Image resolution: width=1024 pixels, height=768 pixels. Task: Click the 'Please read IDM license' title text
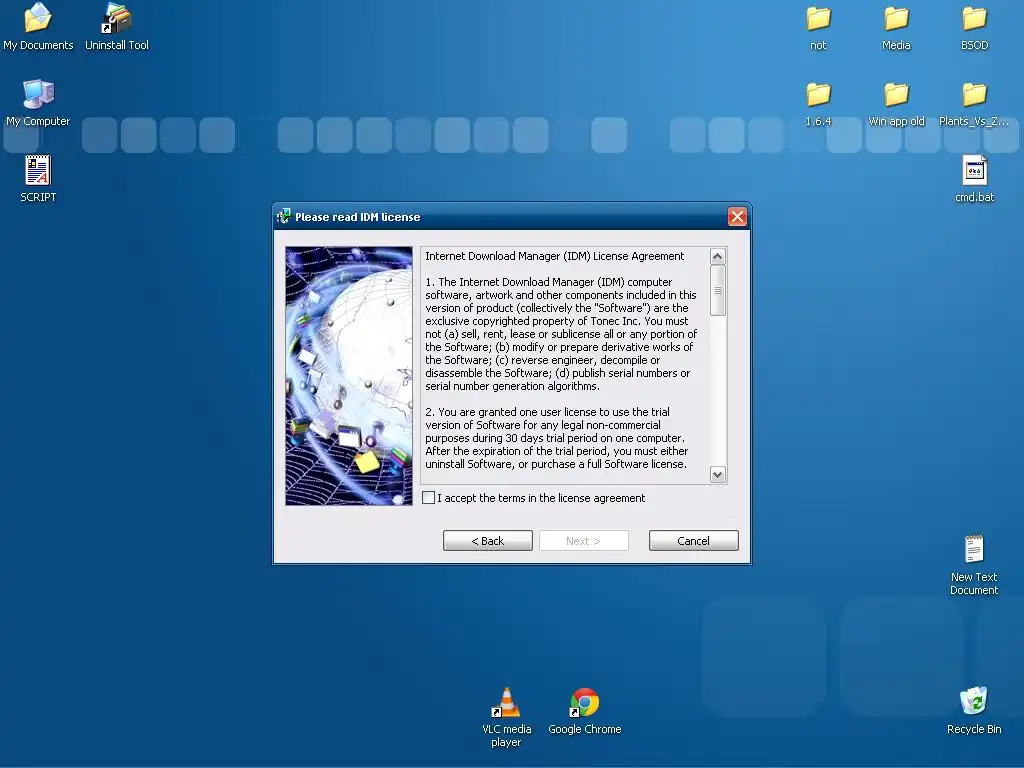(358, 217)
